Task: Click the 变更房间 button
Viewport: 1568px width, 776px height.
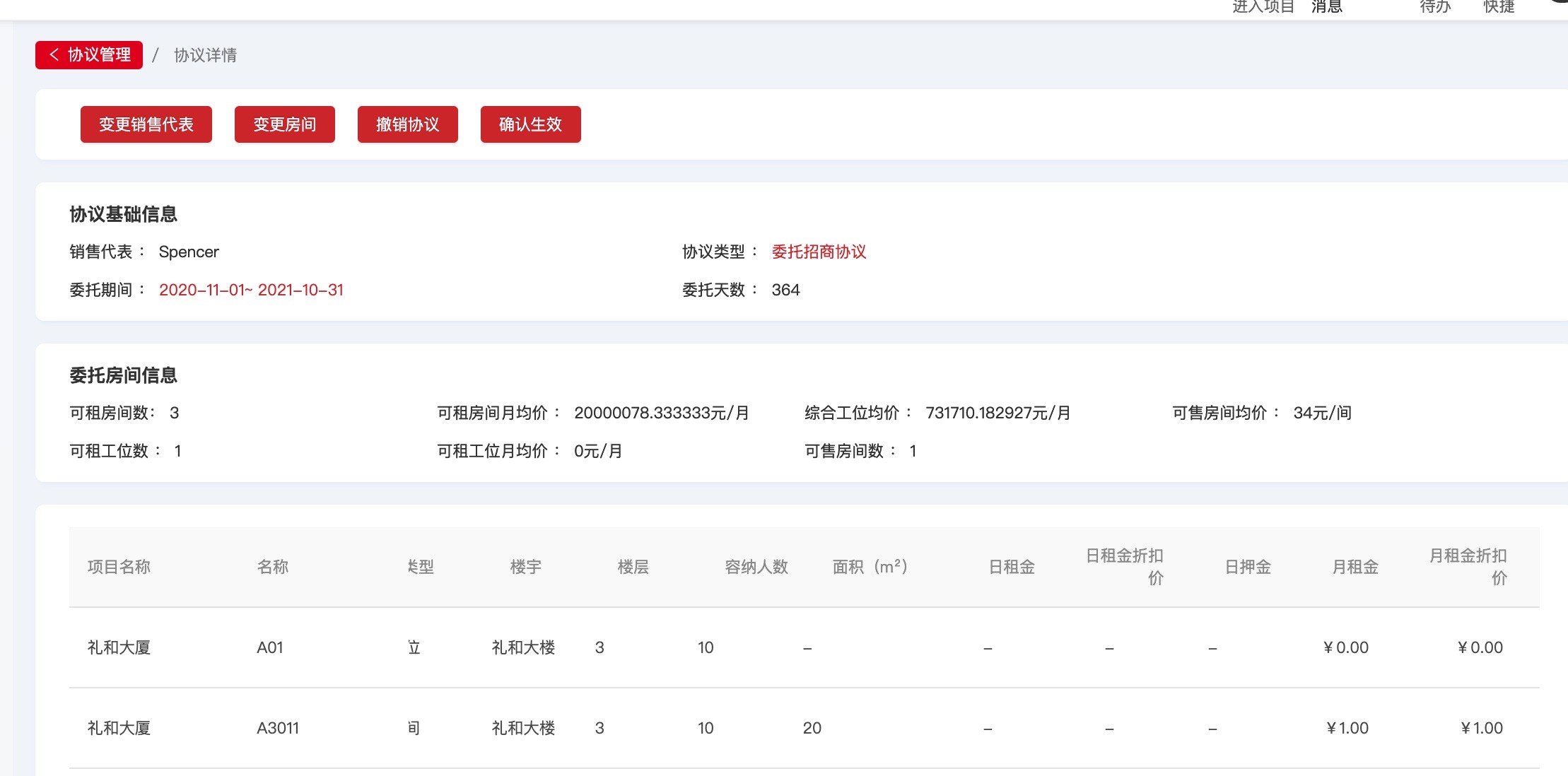Action: 284,124
